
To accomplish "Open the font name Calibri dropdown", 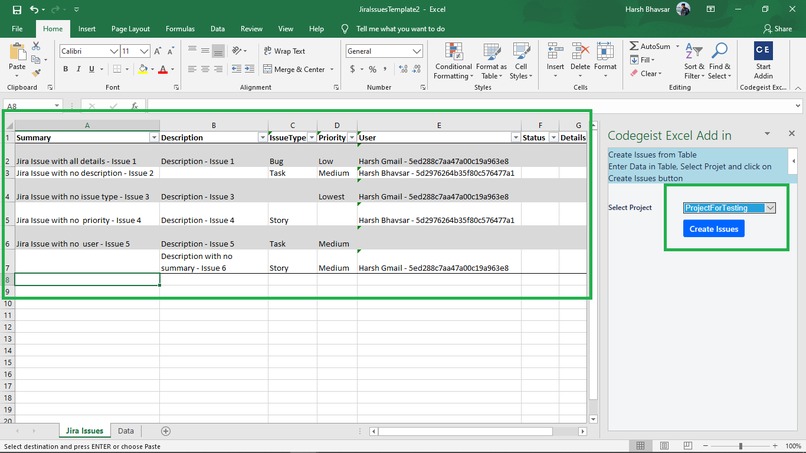I will [114, 51].
